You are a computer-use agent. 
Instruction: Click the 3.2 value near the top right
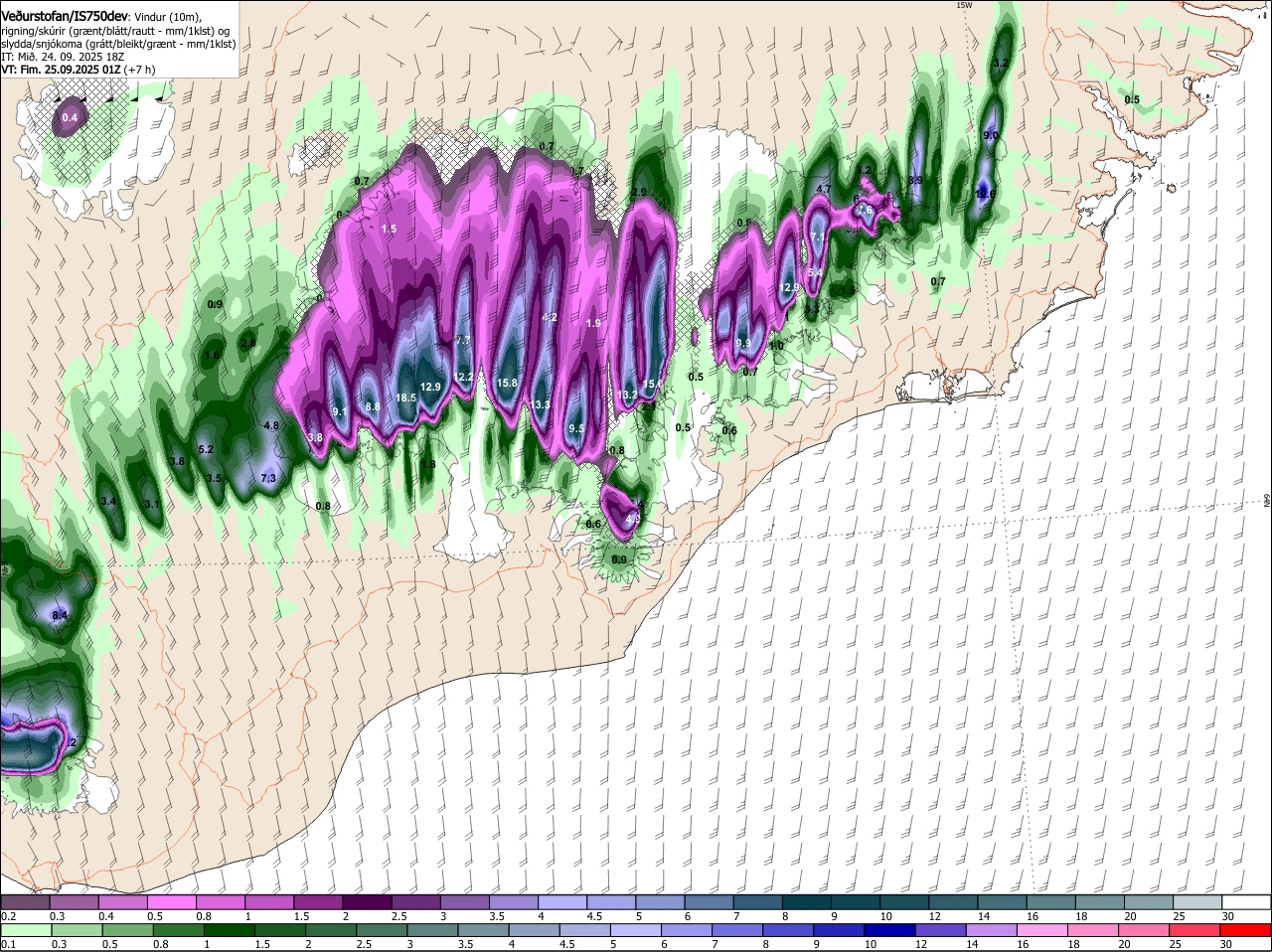[1002, 63]
